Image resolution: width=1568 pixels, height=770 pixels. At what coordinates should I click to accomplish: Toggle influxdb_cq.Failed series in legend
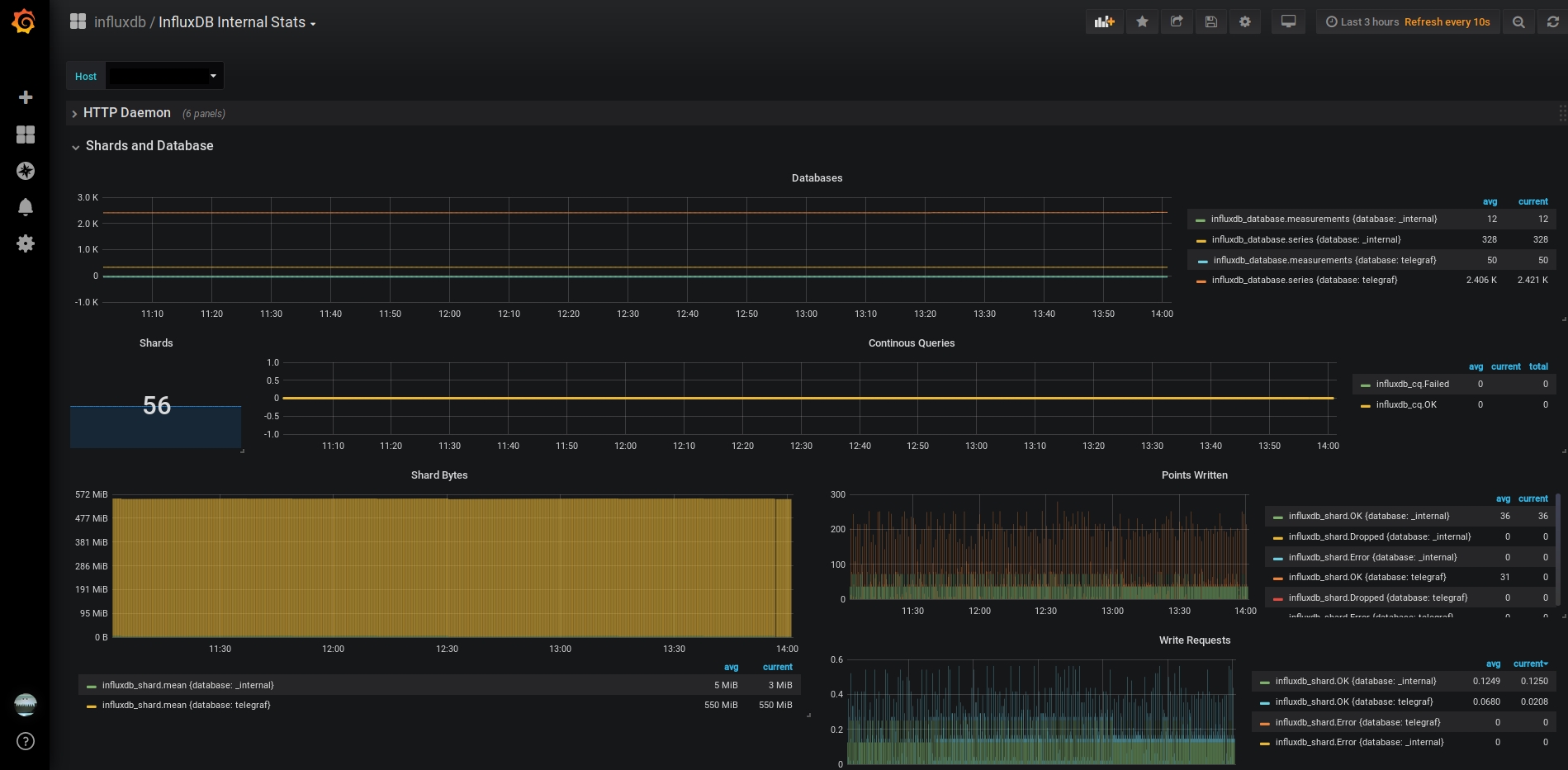pyautogui.click(x=1412, y=384)
